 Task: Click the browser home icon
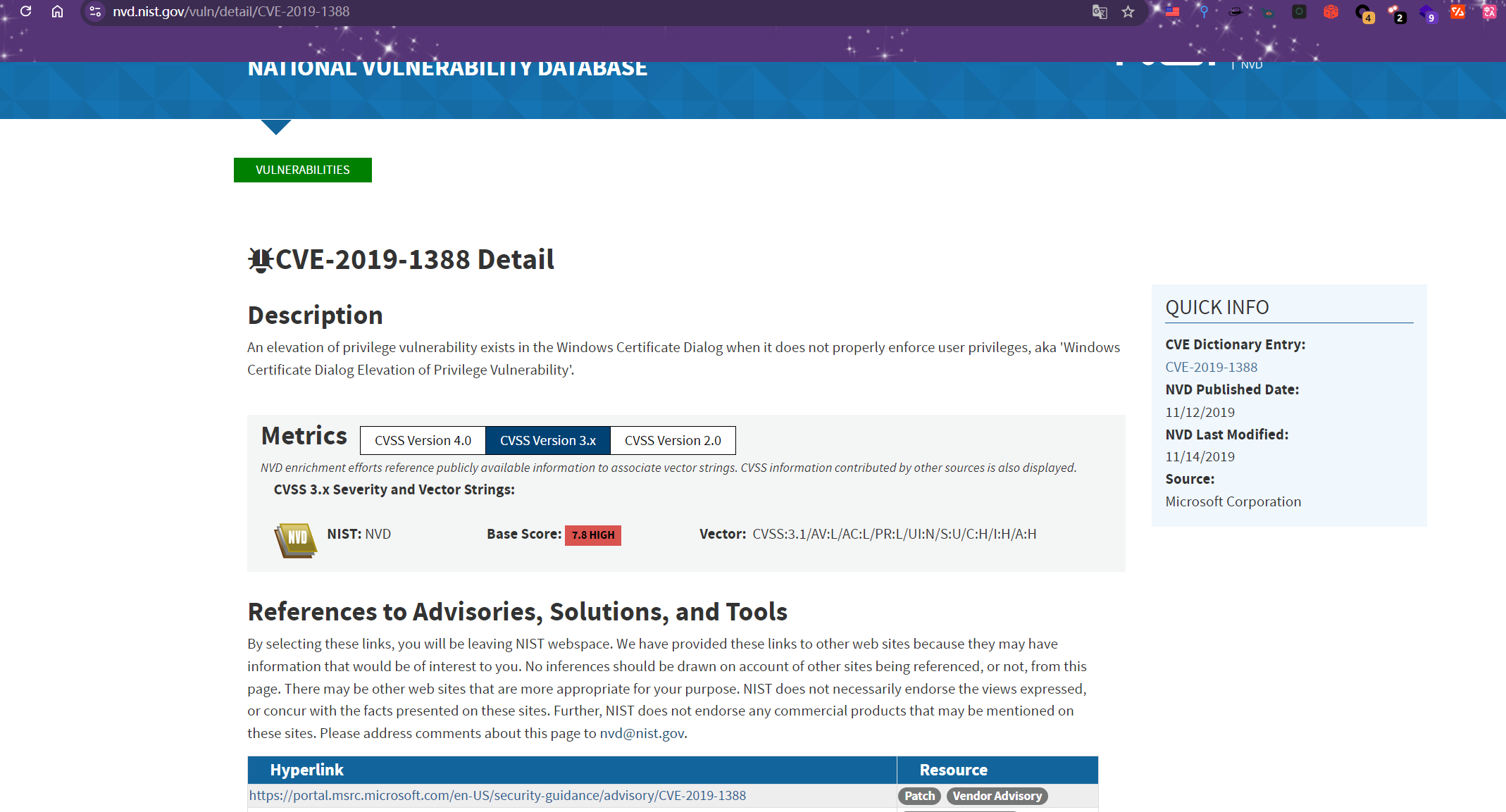coord(58,11)
